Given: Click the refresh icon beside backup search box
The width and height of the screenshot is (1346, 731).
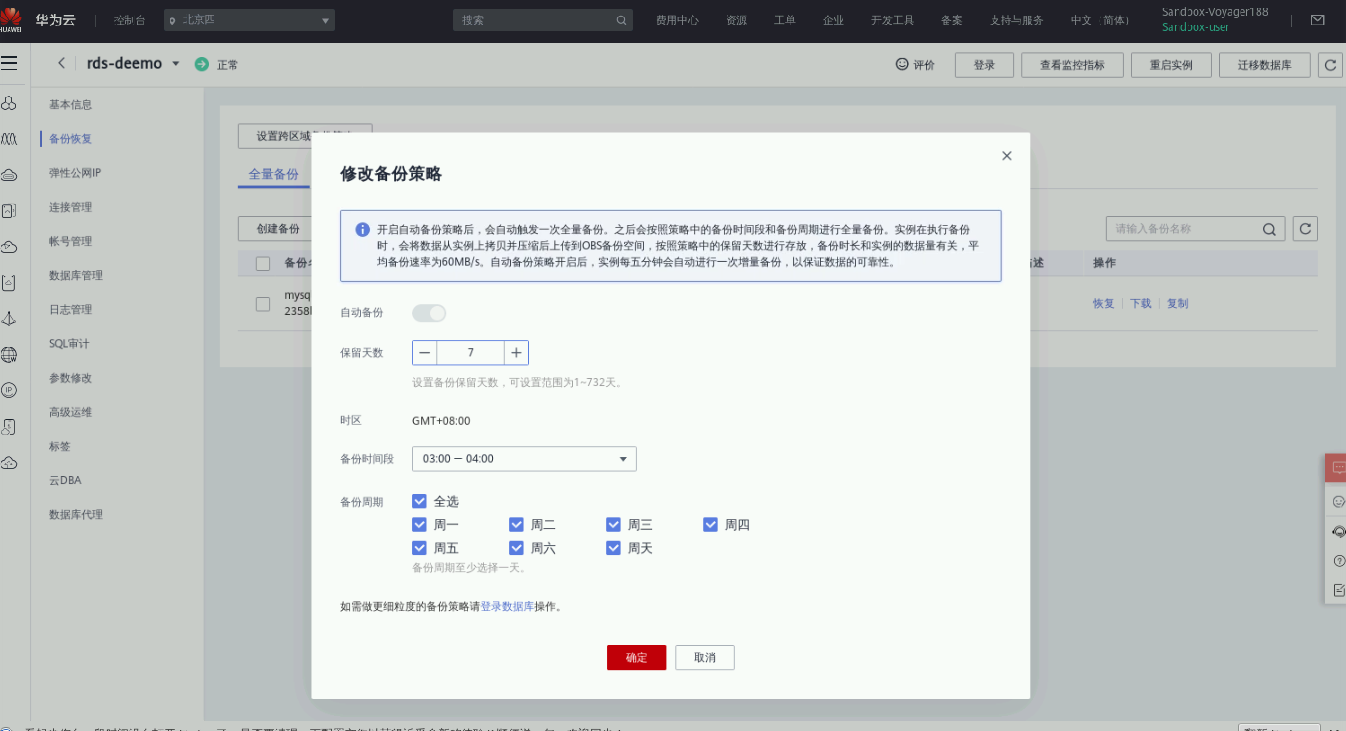Looking at the screenshot, I should click(1304, 229).
